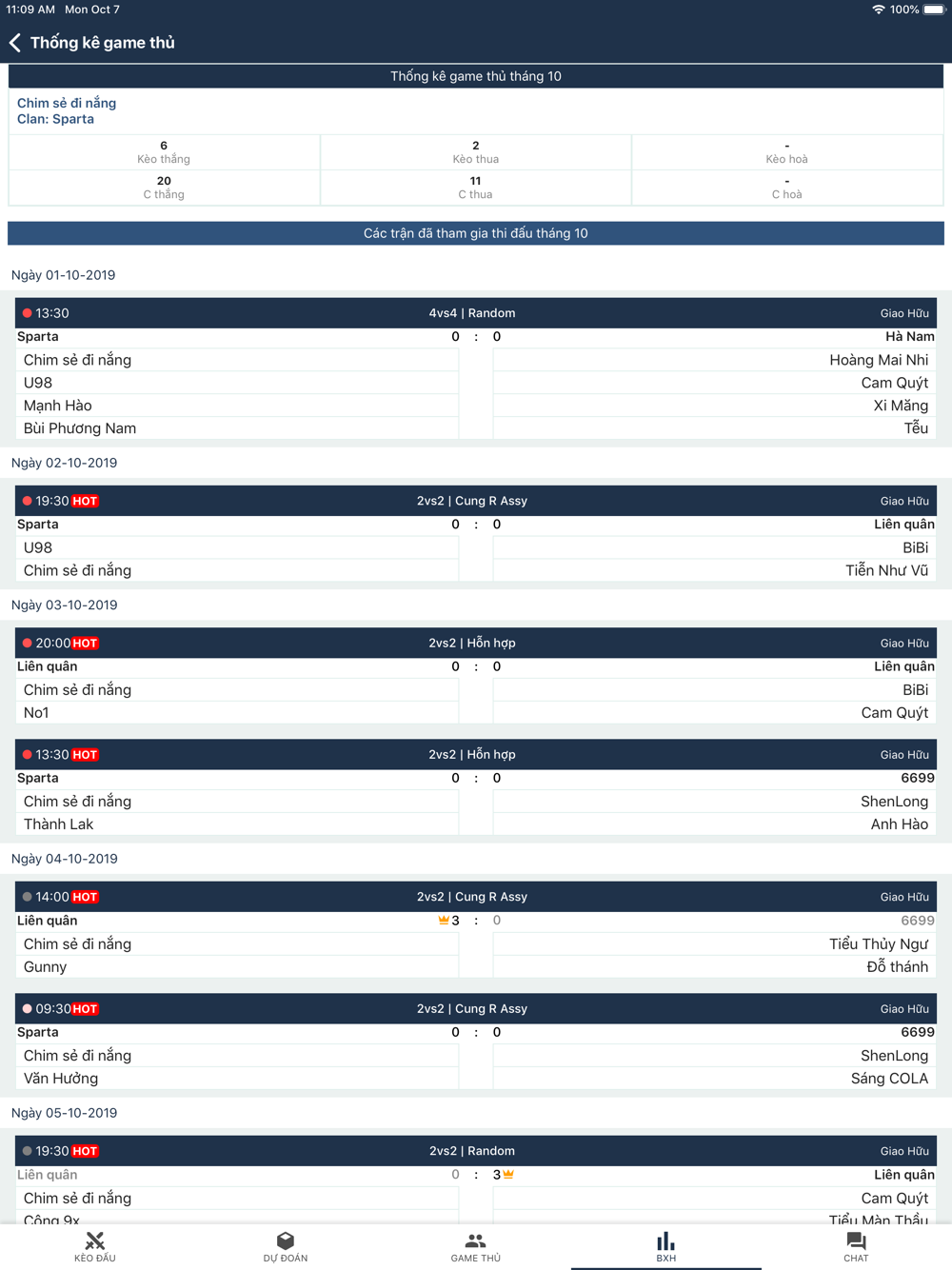Tap the battery icon in status bar
Viewport: 952px width, 1270px height.
click(x=934, y=10)
